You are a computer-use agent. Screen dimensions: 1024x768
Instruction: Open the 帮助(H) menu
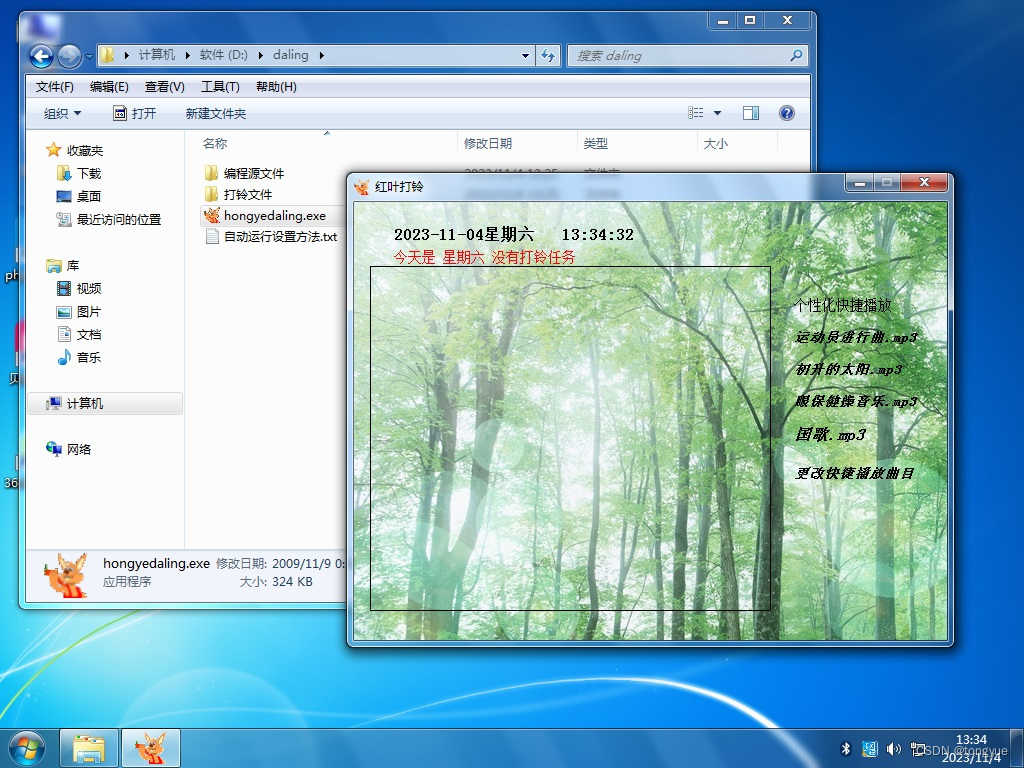pyautogui.click(x=276, y=87)
